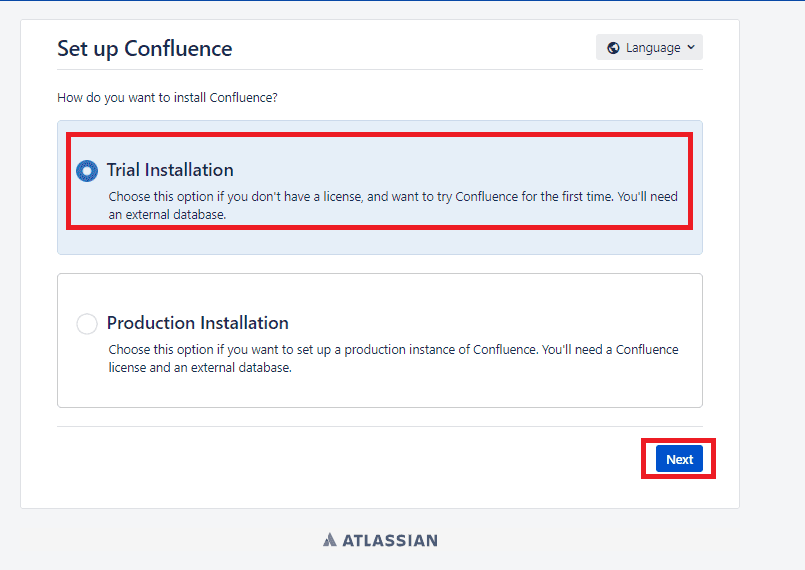Click the blue highlighted Trial Installation panel background

coord(400,241)
